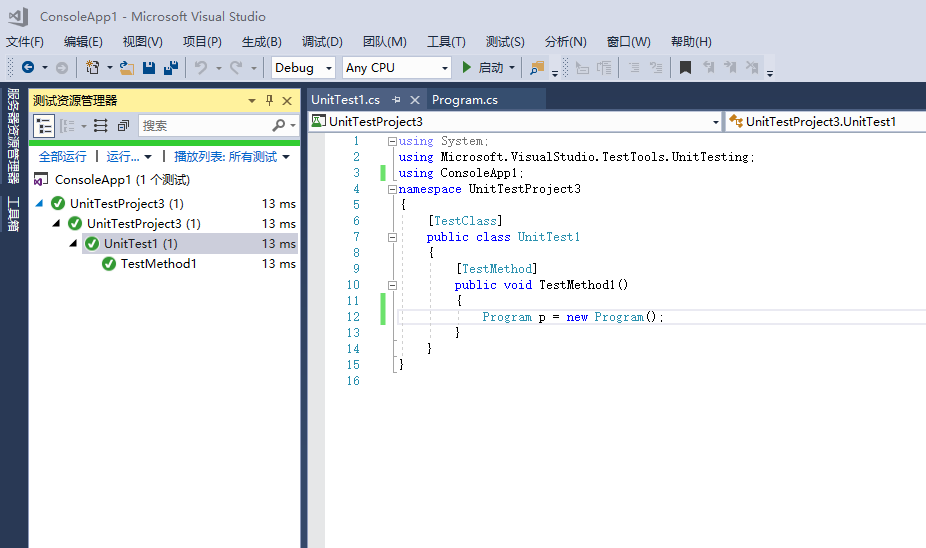Click the hierarchy view icon in Test Explorer

point(44,126)
